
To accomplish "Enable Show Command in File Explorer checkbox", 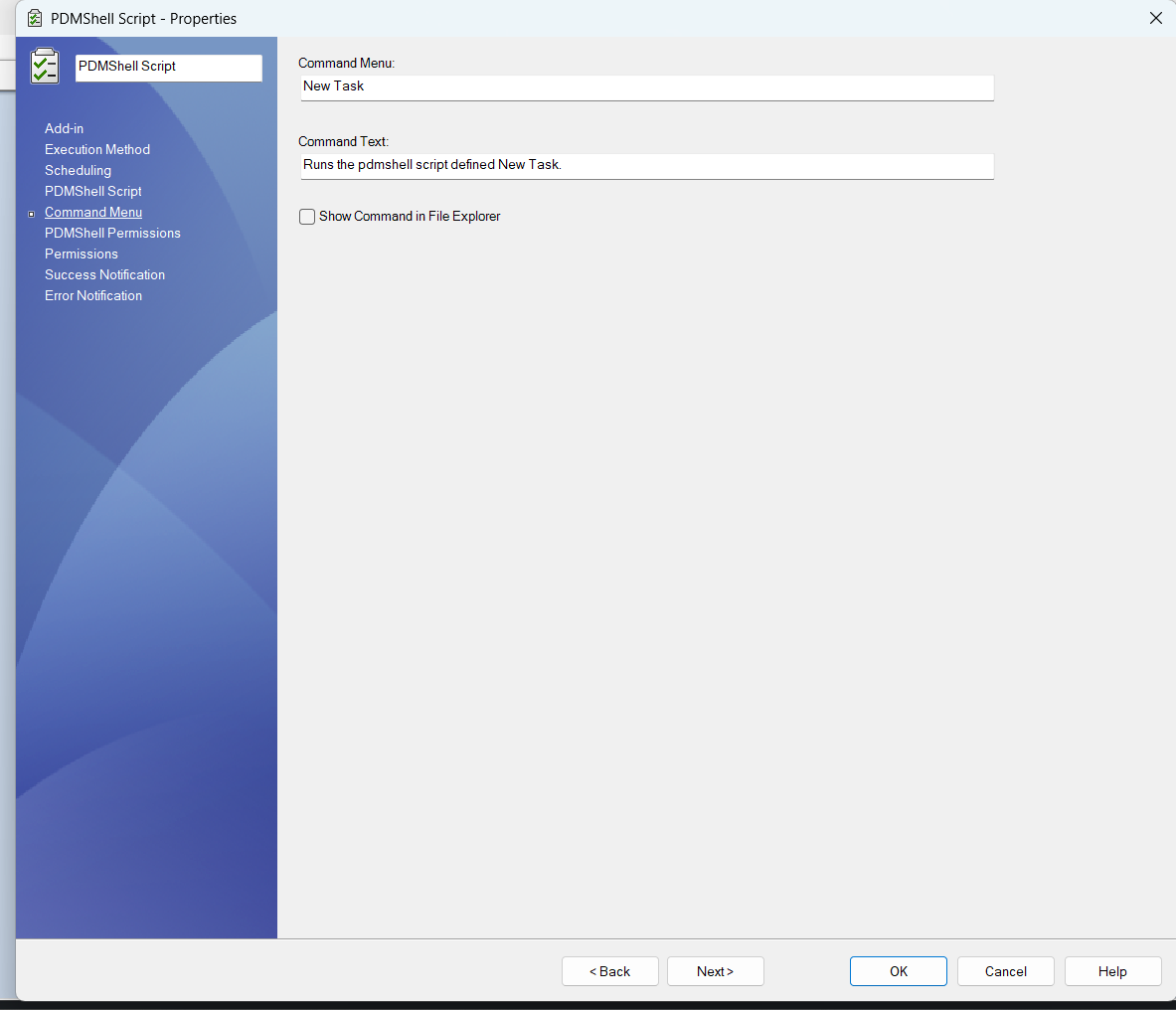I will (x=307, y=217).
